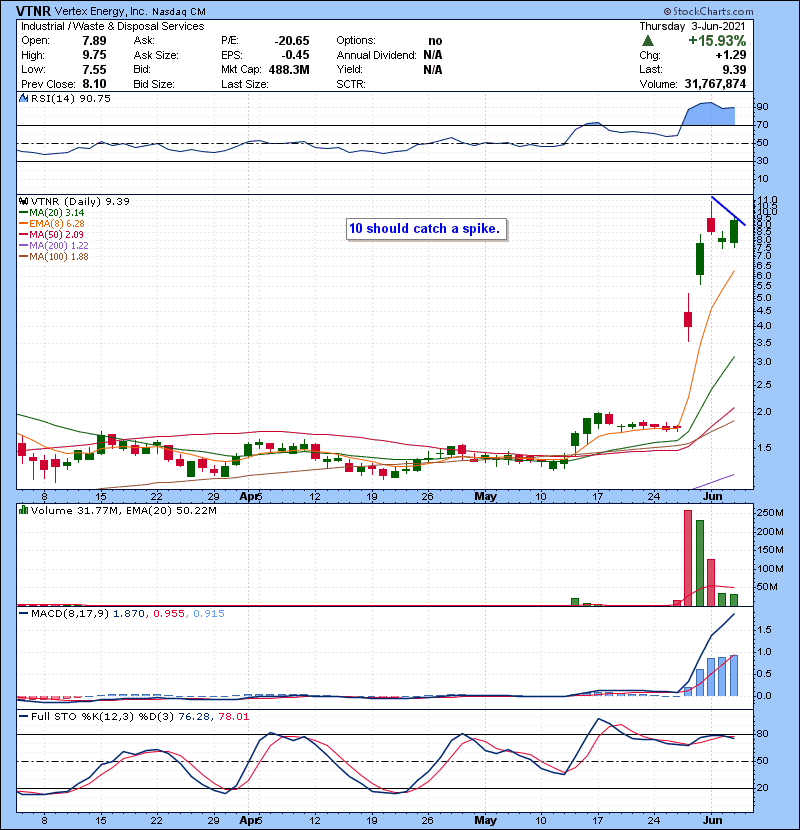Click the EMA(8) 6.28 legend entry
This screenshot has width=800, height=830.
51,223
